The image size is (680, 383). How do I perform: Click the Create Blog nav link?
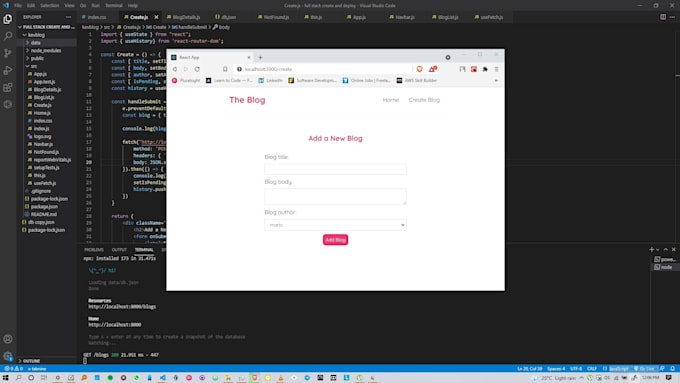point(424,100)
